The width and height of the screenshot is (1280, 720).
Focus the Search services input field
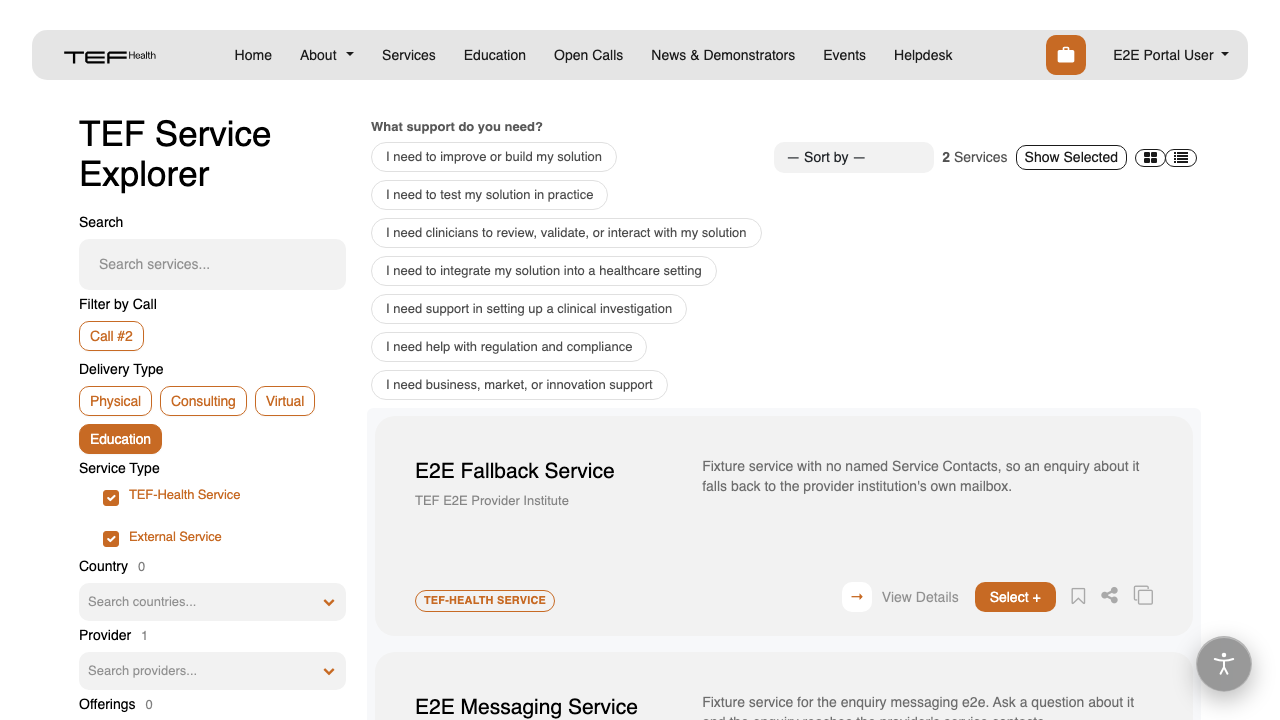coord(212,264)
